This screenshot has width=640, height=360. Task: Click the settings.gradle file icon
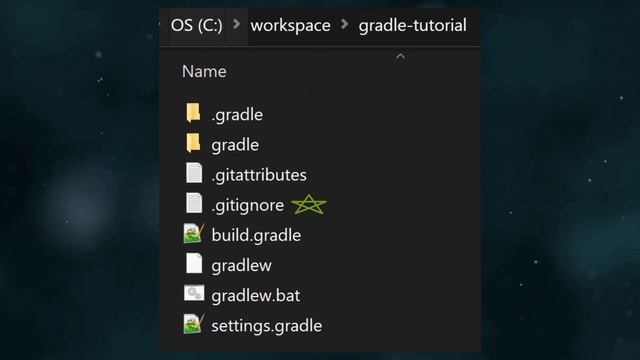pyautogui.click(x=193, y=324)
